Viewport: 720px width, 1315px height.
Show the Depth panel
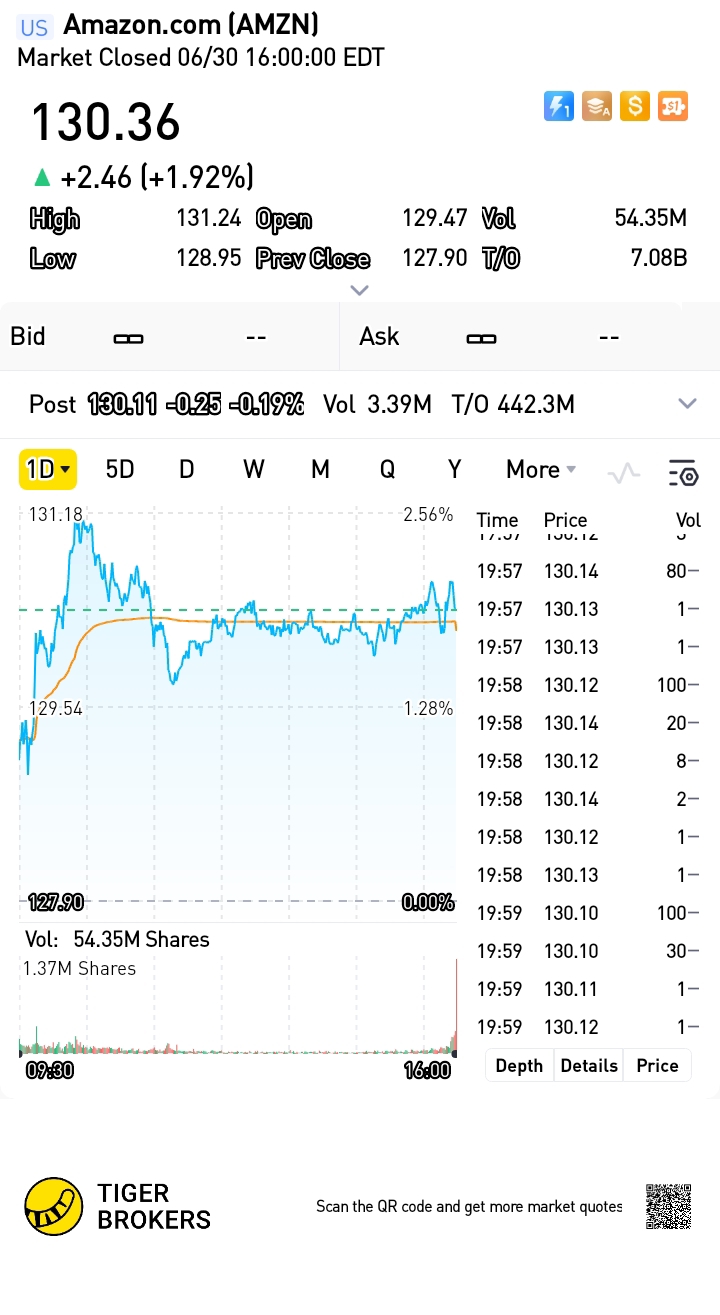tap(519, 1066)
